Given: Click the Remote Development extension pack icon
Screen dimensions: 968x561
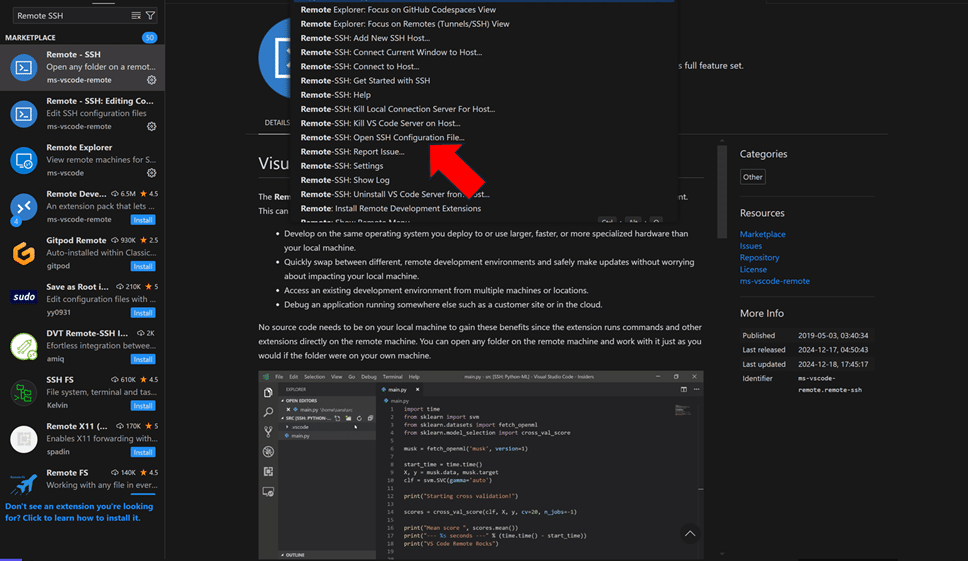Looking at the screenshot, I should (x=23, y=207).
